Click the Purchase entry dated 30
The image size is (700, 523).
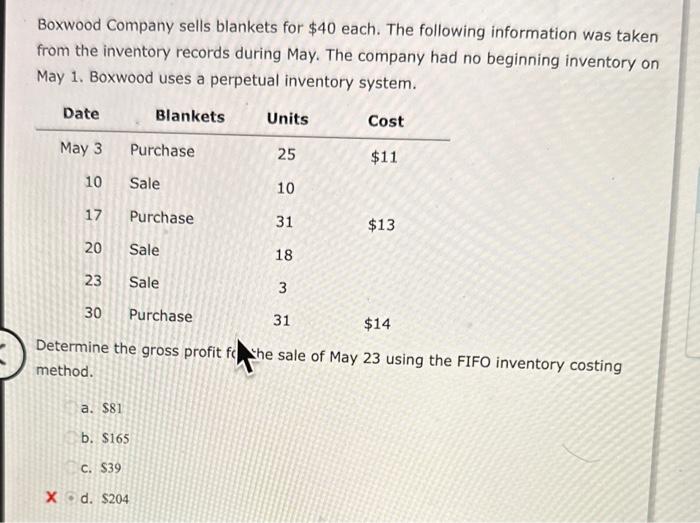160,316
